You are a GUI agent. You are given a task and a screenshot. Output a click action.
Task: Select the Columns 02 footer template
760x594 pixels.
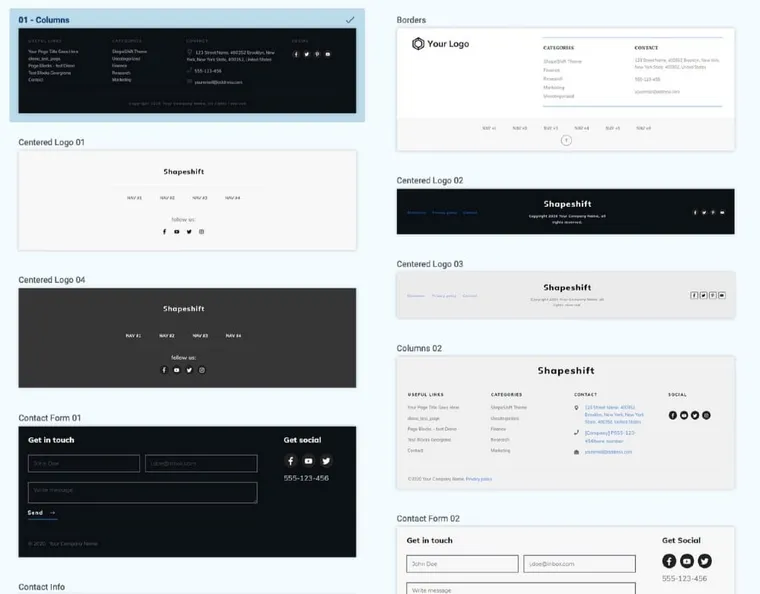[x=566, y=423]
